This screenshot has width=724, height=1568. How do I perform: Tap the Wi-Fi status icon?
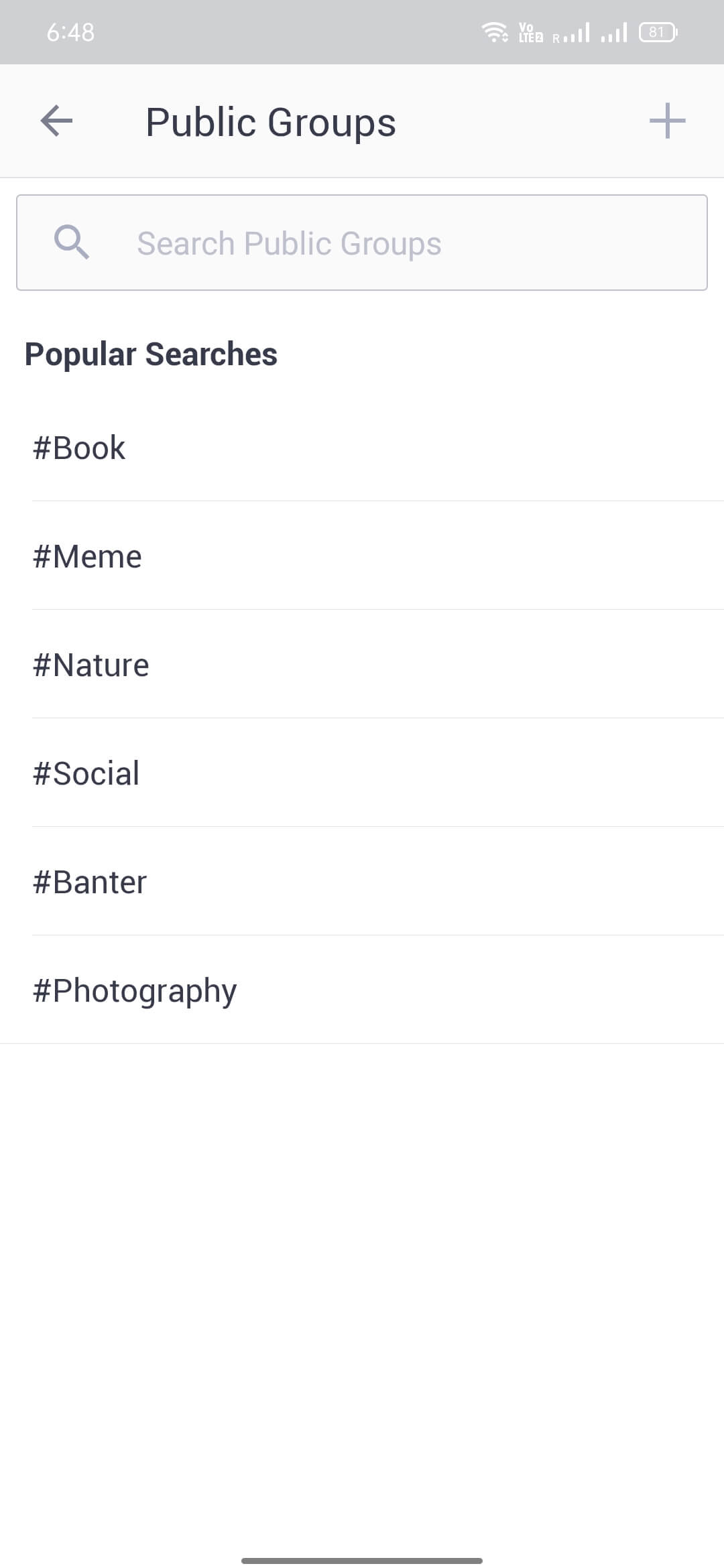[x=495, y=32]
